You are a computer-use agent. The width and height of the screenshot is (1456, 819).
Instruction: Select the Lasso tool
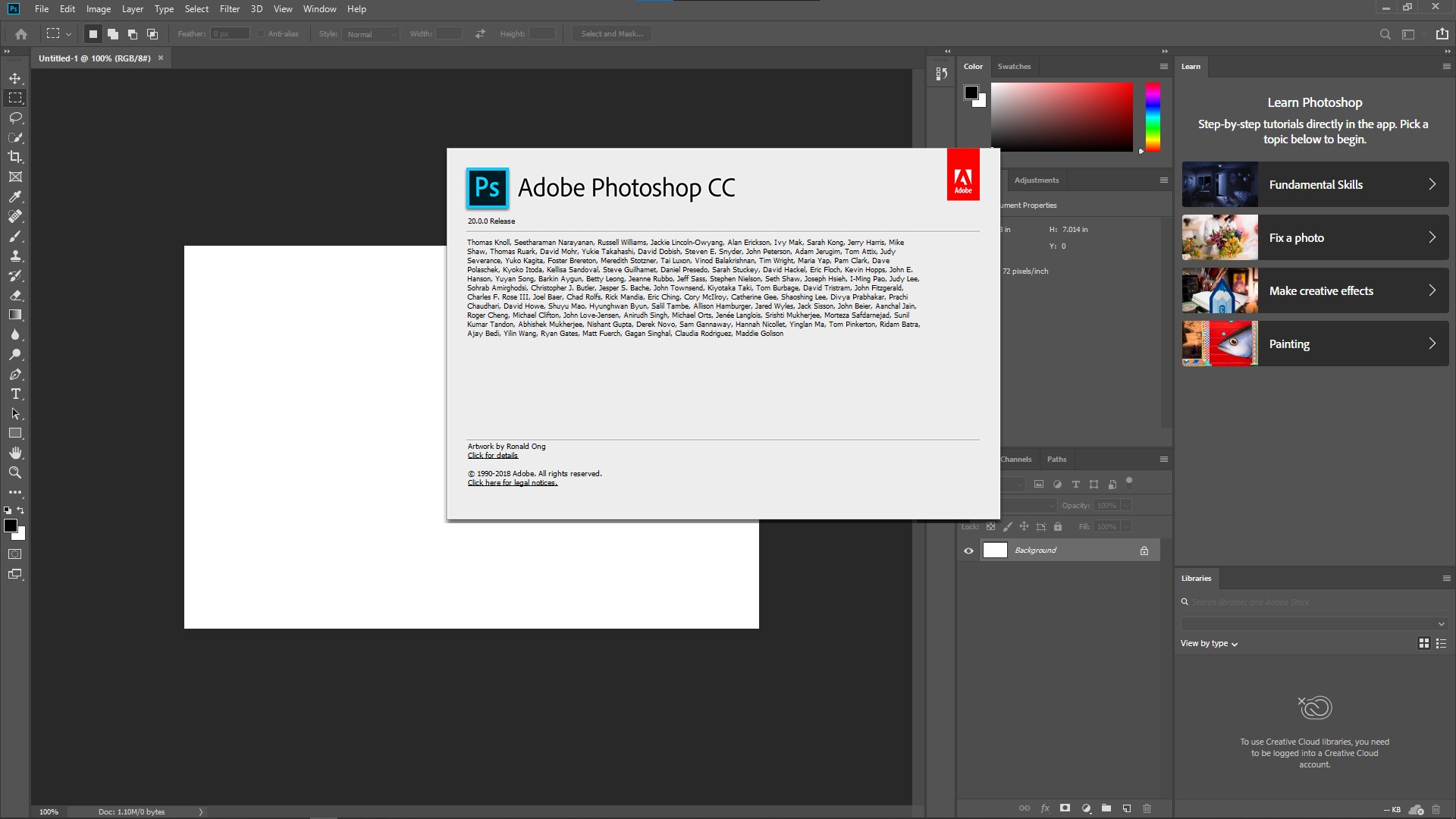point(15,118)
